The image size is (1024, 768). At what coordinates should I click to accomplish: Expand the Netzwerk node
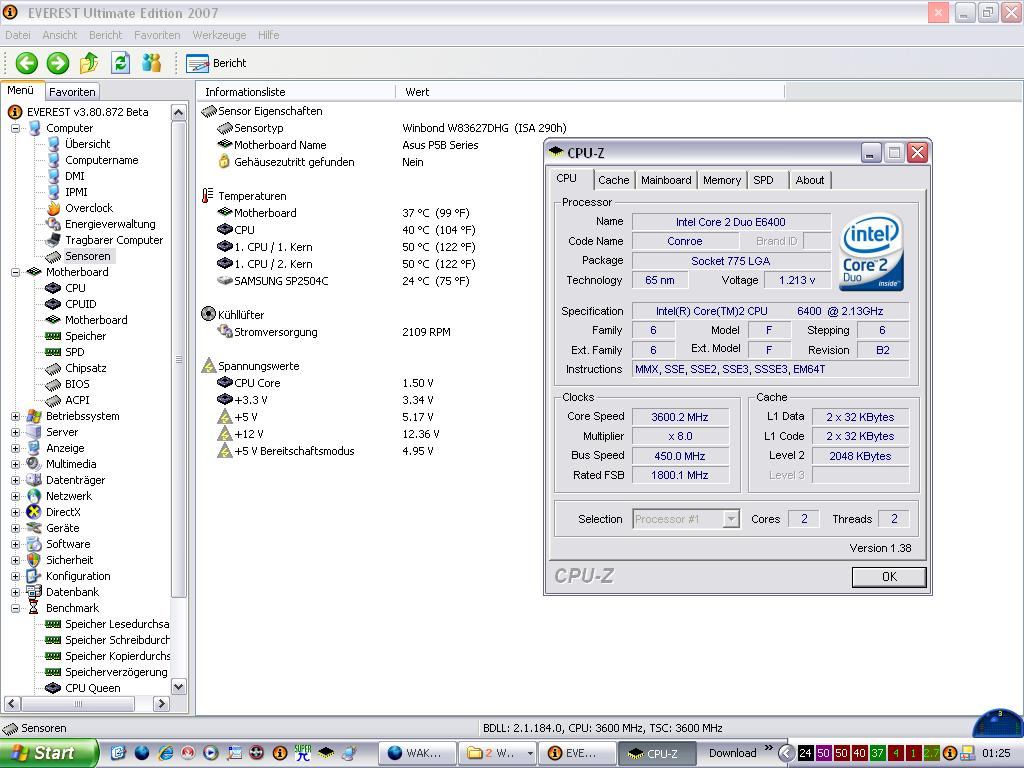15,496
